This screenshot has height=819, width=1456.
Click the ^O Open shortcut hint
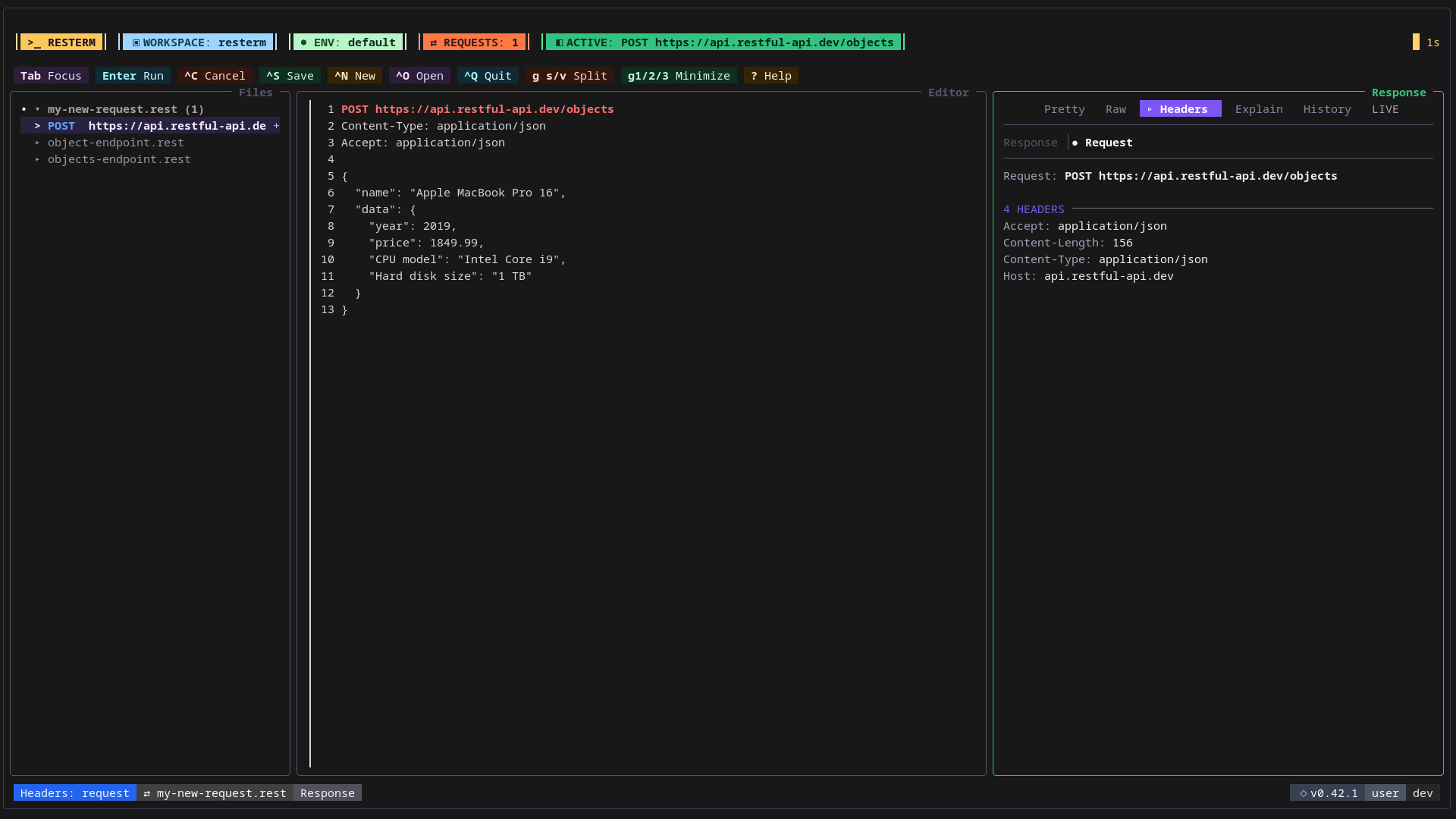coord(419,76)
